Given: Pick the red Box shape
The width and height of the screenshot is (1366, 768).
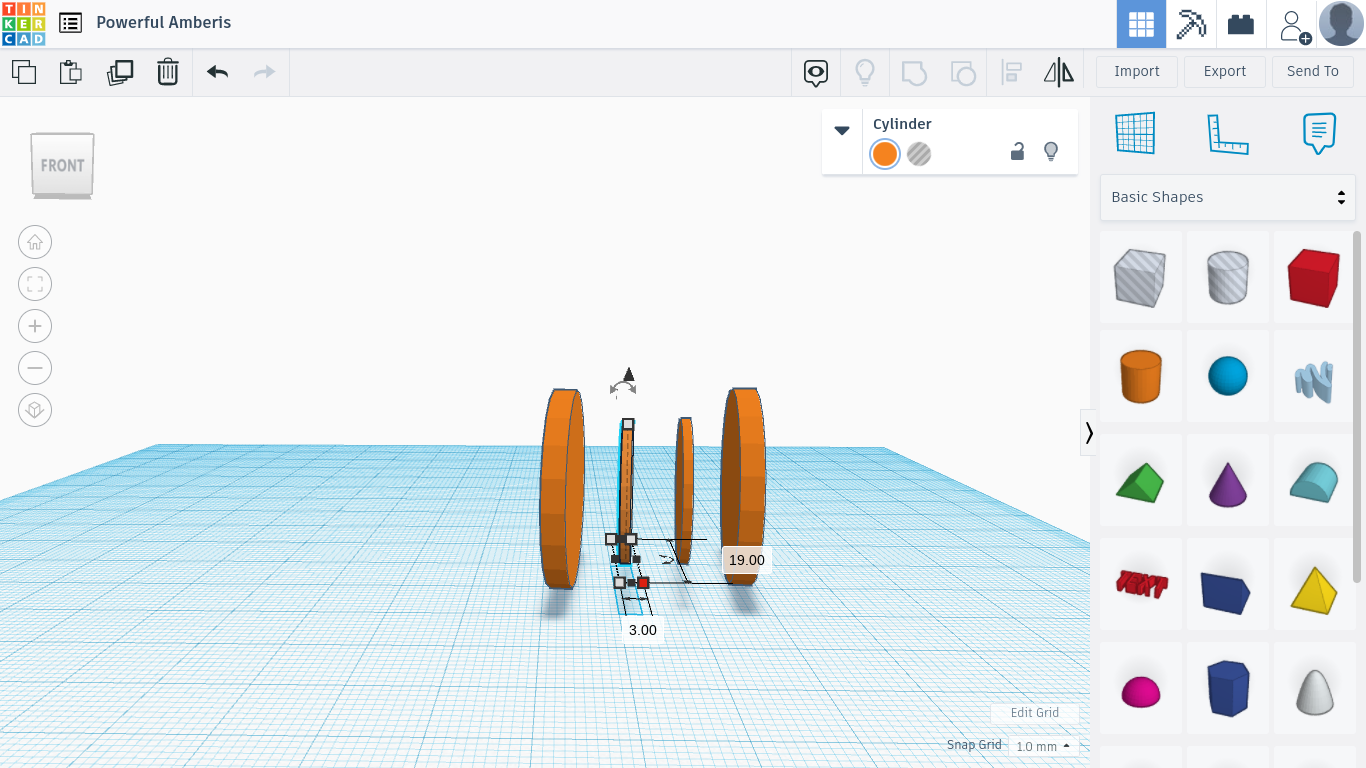Looking at the screenshot, I should (1314, 277).
